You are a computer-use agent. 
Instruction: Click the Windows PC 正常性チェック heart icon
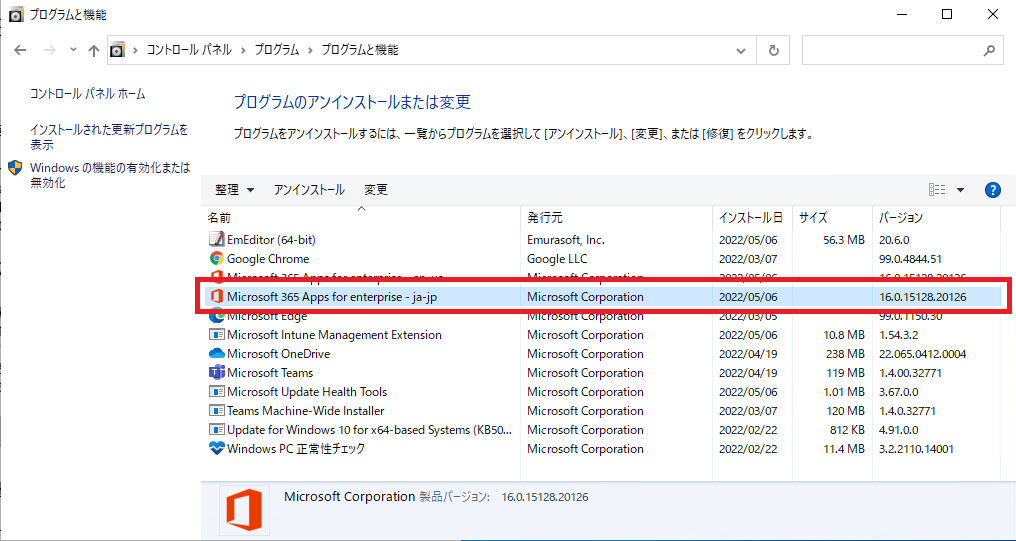[216, 448]
